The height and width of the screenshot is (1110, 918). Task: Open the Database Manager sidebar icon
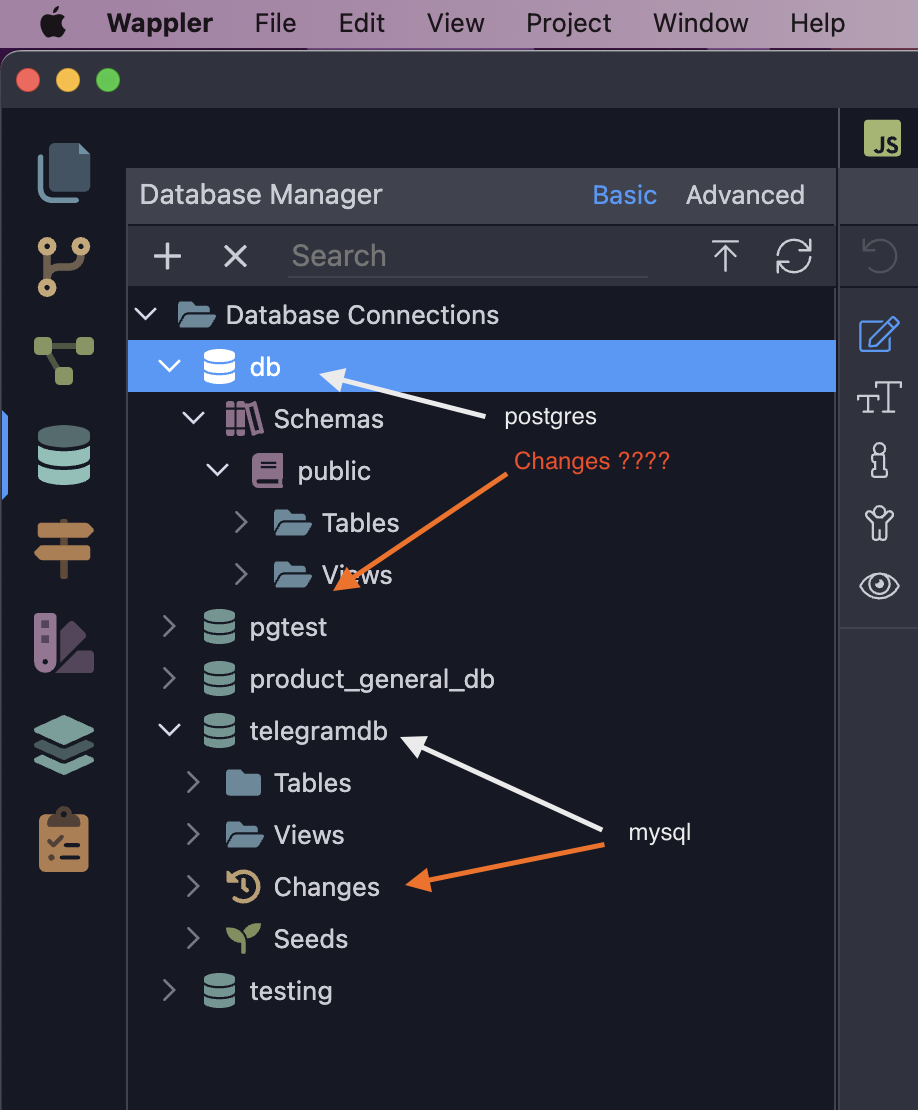64,454
